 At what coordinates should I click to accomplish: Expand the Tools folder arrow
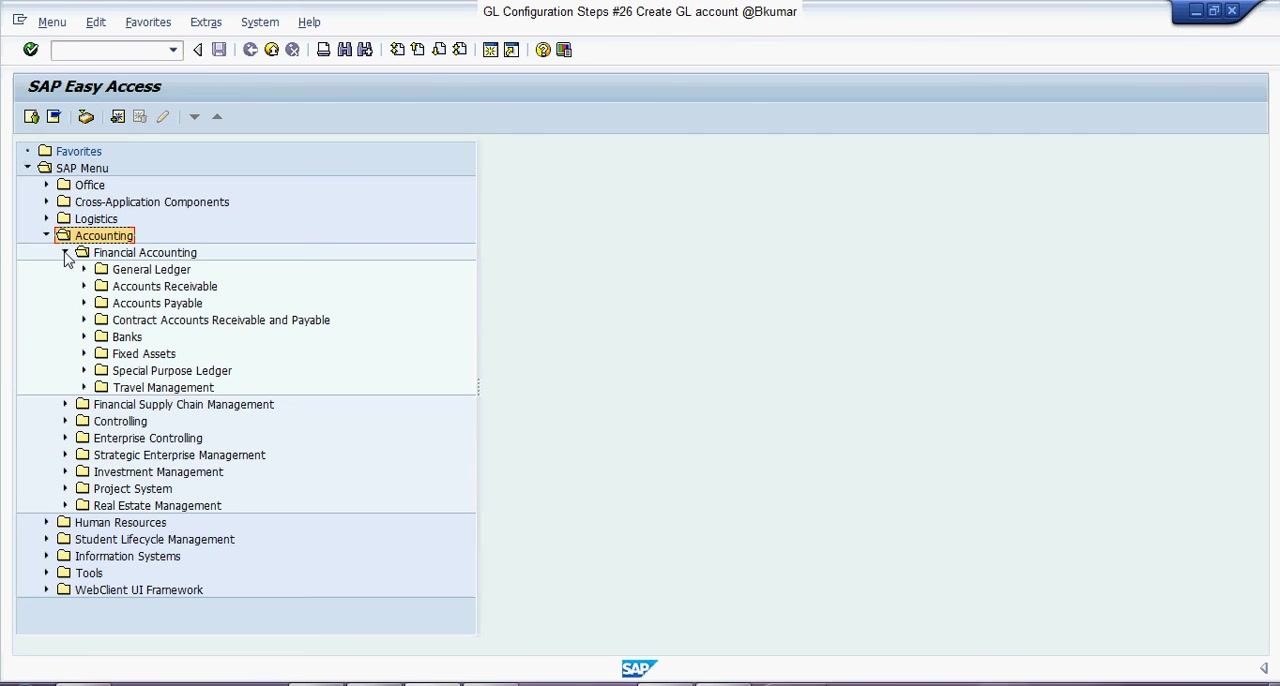[x=46, y=573]
